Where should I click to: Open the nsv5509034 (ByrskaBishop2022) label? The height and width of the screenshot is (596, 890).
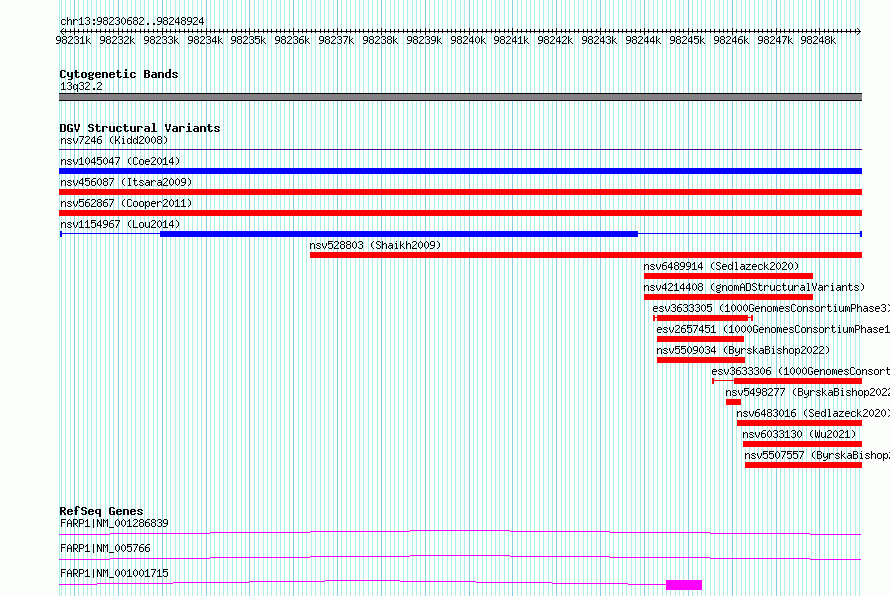743,350
